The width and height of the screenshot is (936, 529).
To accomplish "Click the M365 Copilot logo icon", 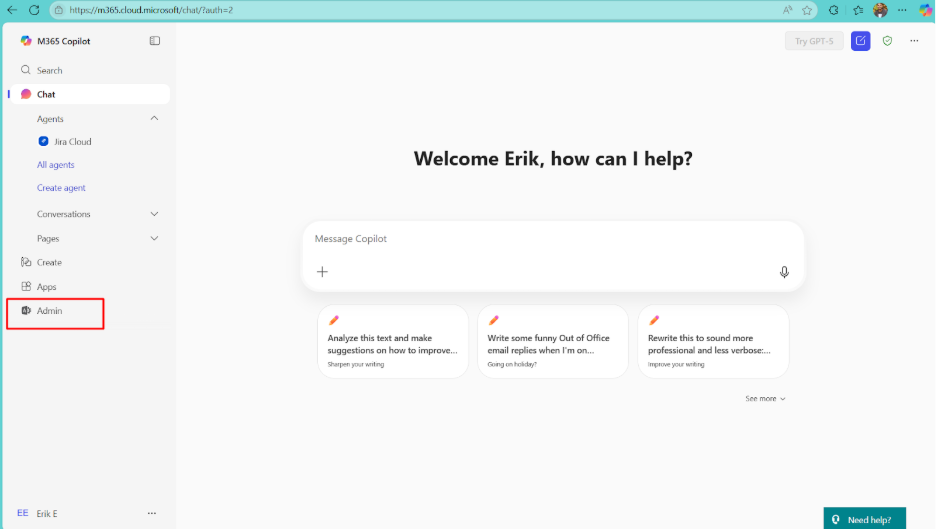I will tap(26, 41).
